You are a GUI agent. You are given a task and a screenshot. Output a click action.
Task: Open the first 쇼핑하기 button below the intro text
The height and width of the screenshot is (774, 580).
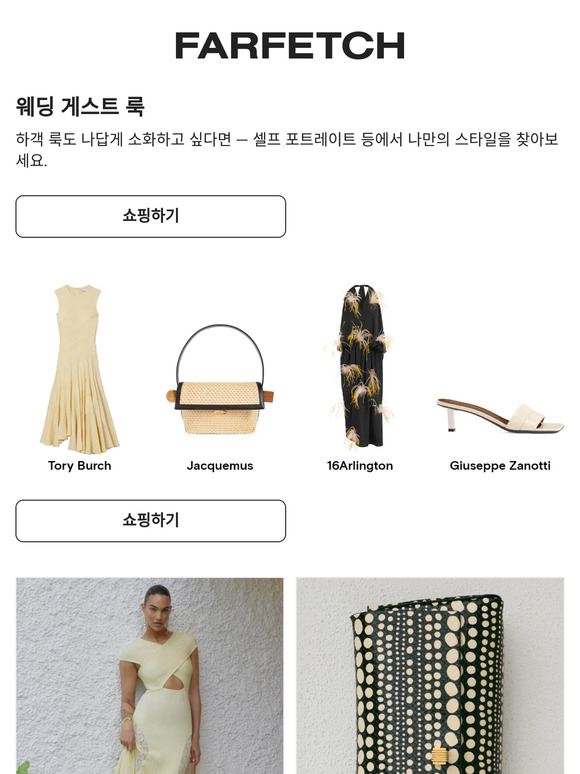click(151, 216)
